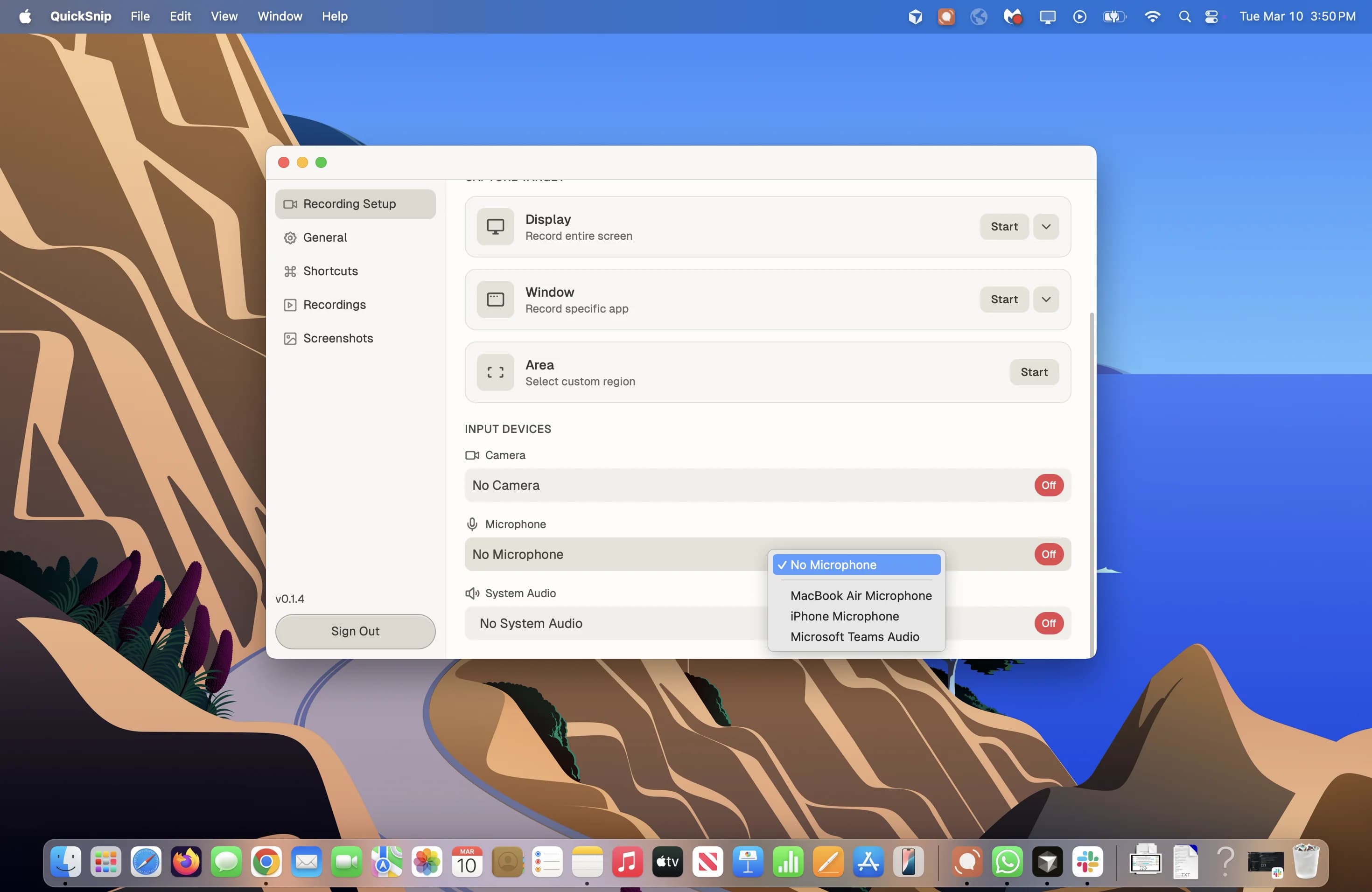Select iPhone Microphone option
1372x892 pixels.
(x=845, y=616)
